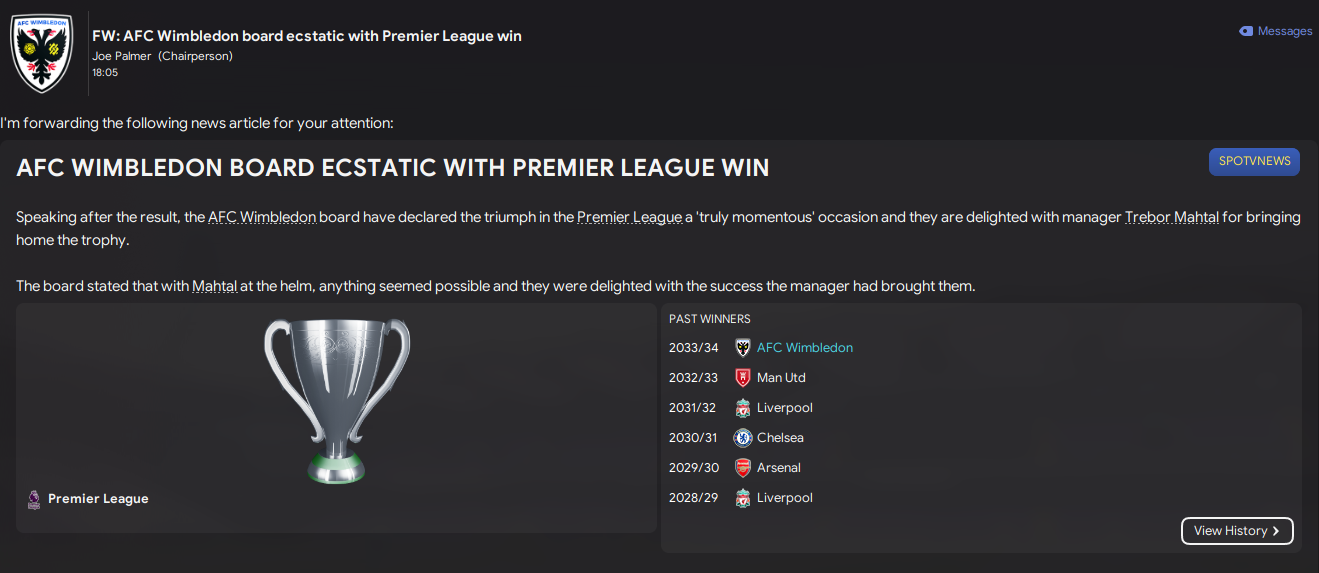The image size is (1319, 573).
Task: Click the Man Utd club badge
Action: (742, 378)
